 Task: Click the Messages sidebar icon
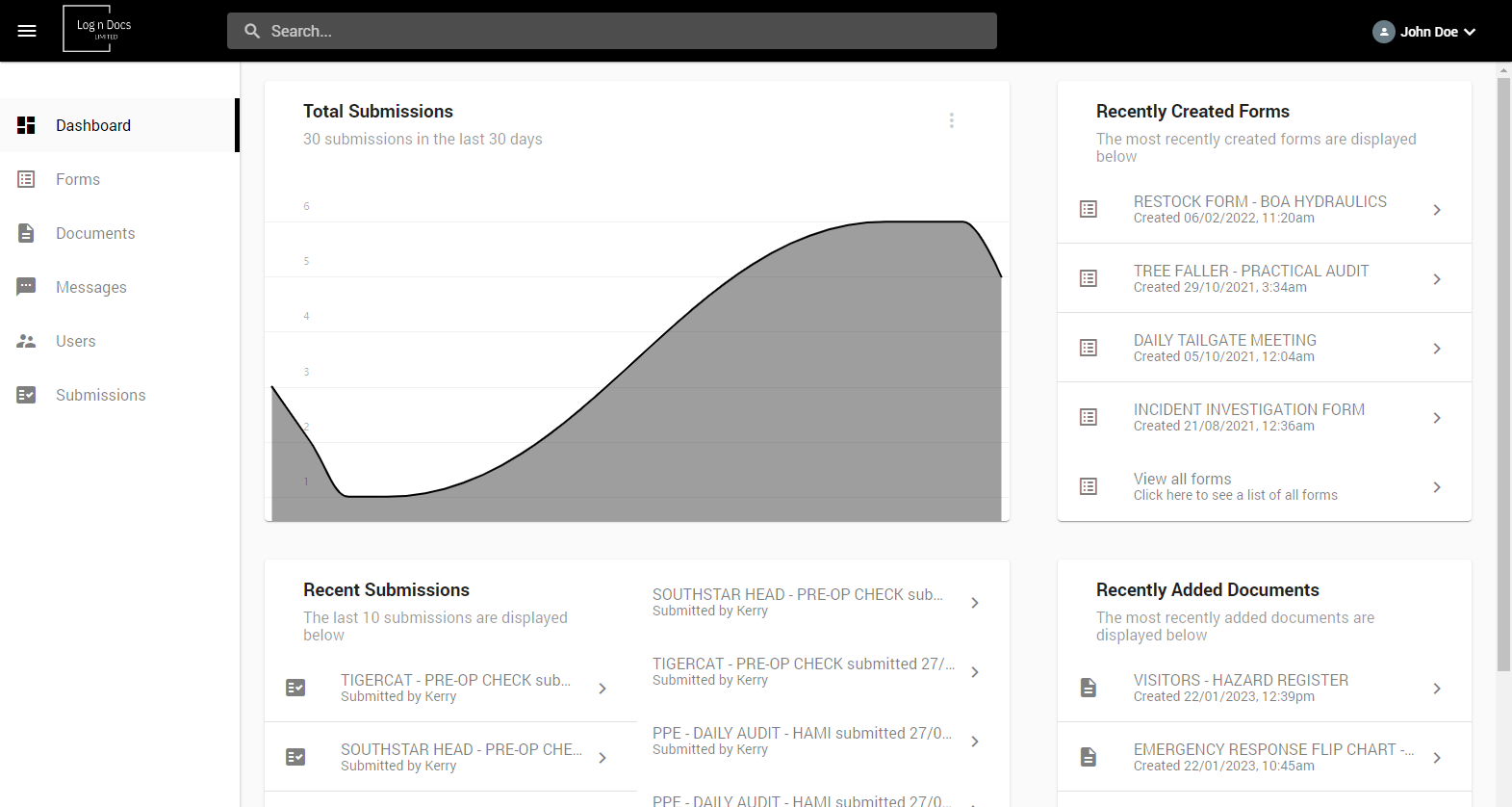[26, 287]
